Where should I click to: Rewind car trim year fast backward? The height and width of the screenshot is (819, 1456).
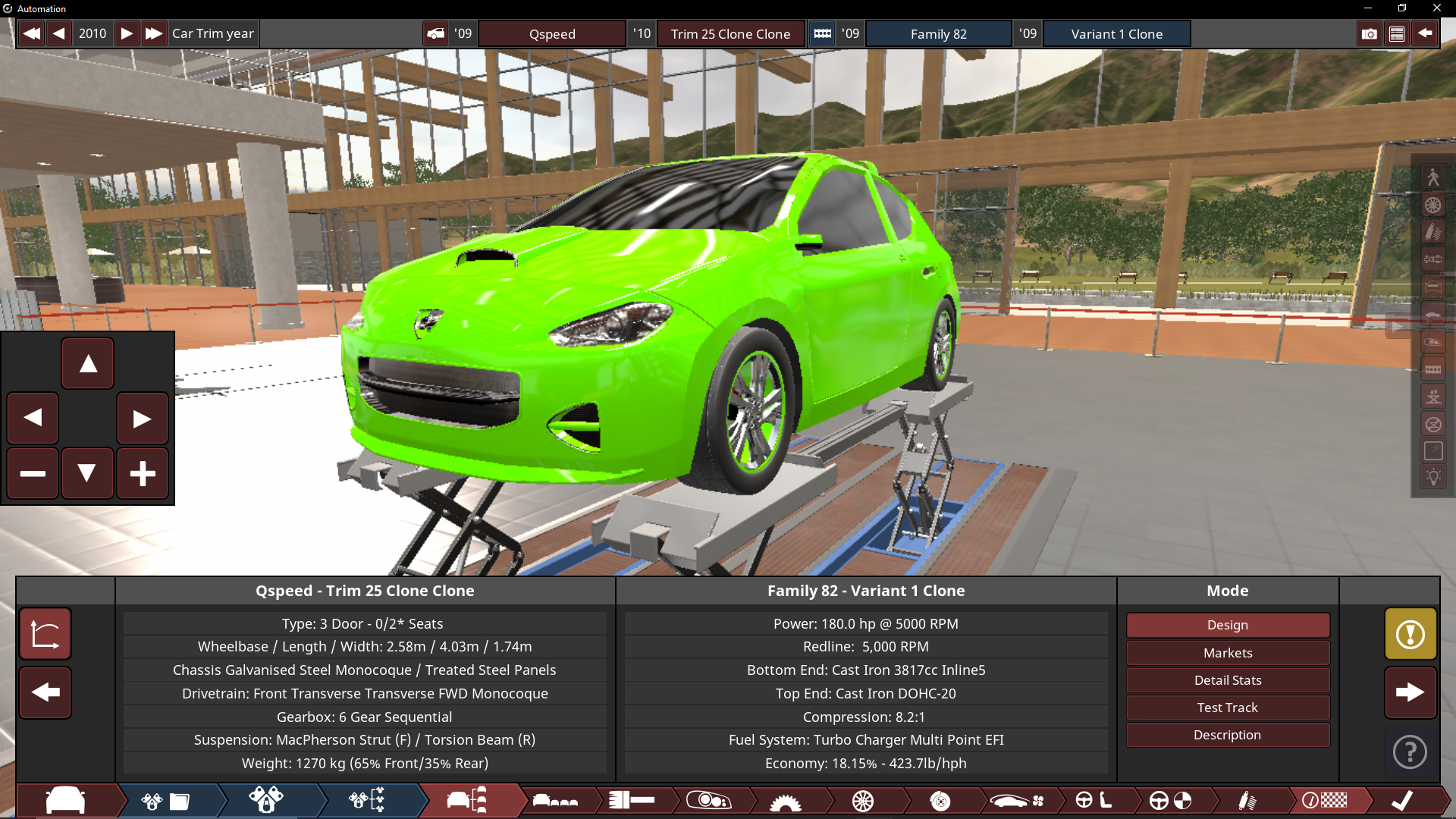[31, 33]
